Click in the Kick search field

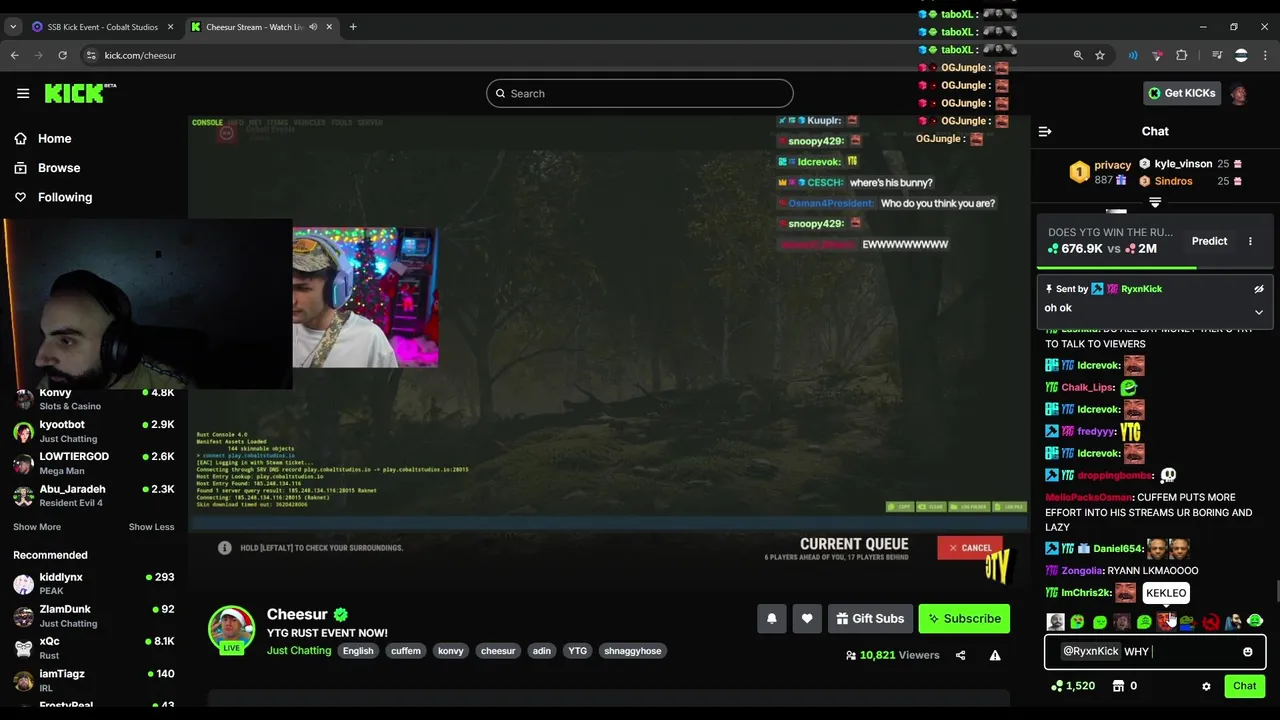tap(640, 93)
